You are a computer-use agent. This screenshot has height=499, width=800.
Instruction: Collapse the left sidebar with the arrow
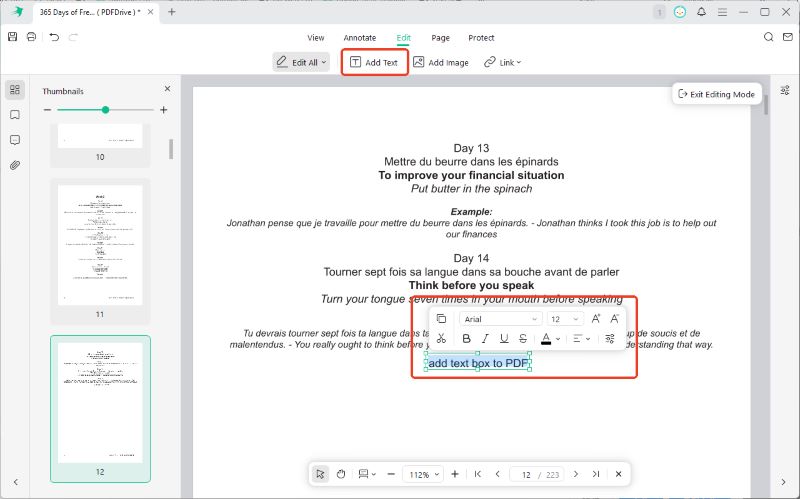point(16,482)
